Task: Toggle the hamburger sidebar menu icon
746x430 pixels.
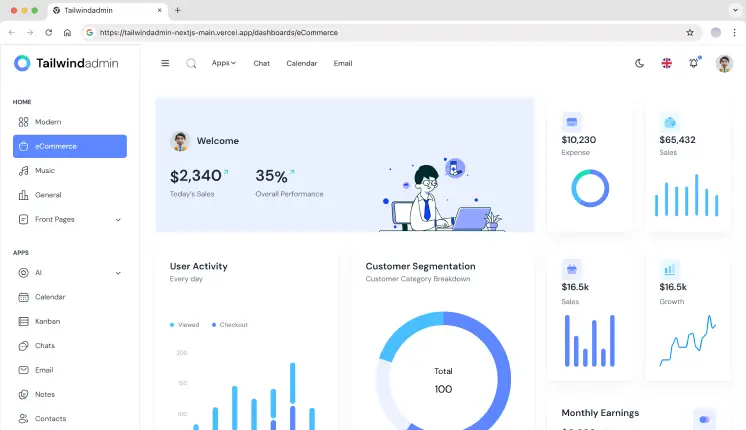Action: (165, 63)
